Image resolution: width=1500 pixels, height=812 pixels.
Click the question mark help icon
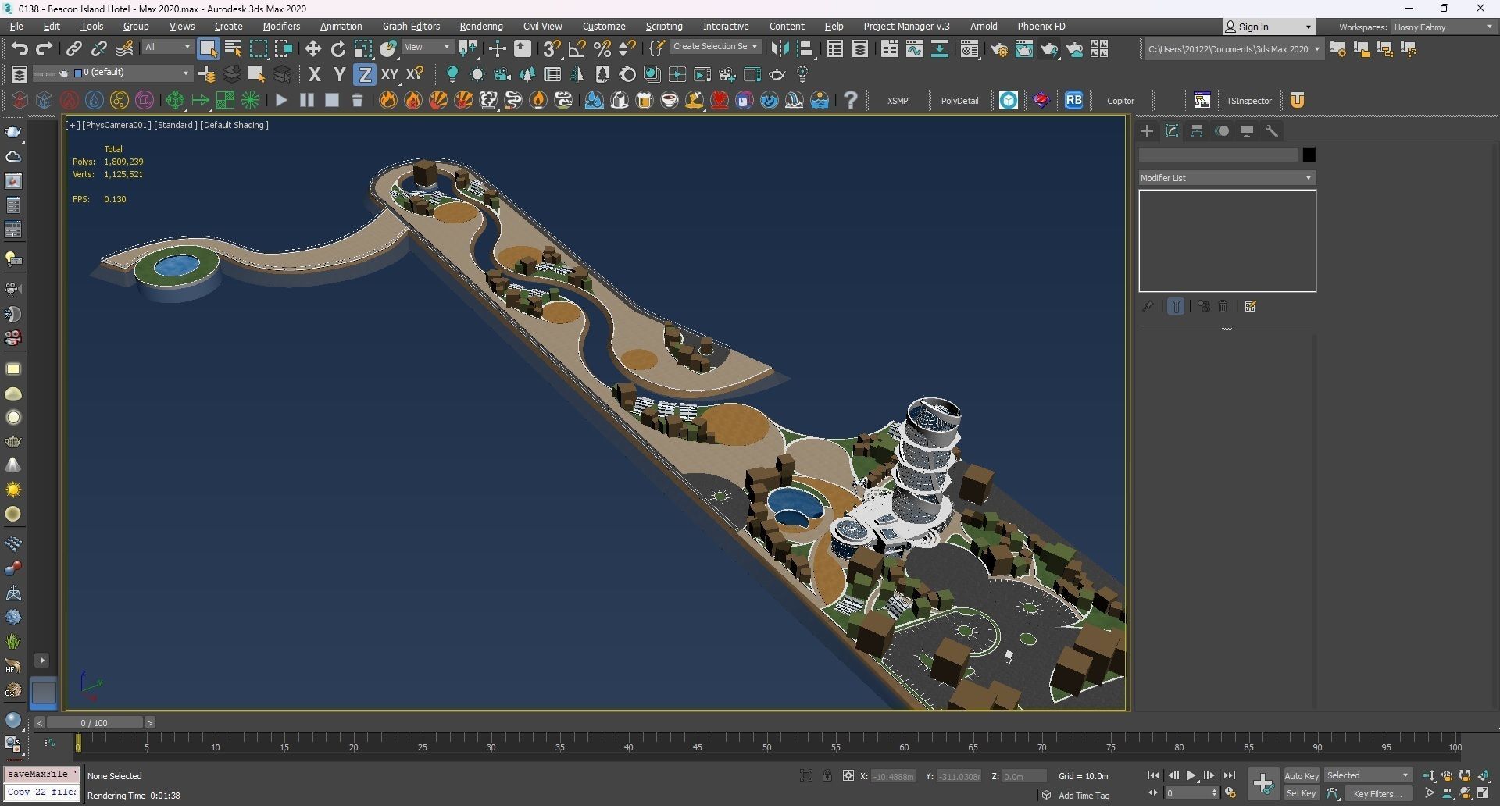pos(851,100)
